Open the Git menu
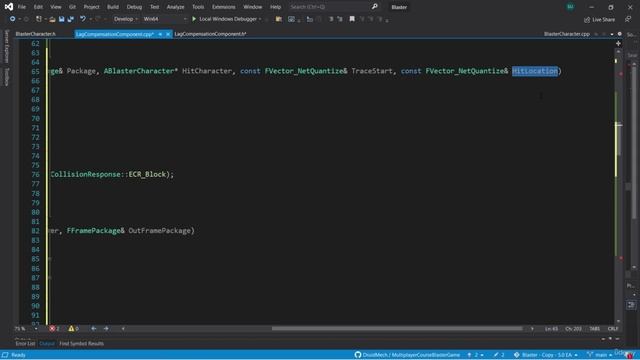The height and width of the screenshot is (360, 640). (x=72, y=7)
